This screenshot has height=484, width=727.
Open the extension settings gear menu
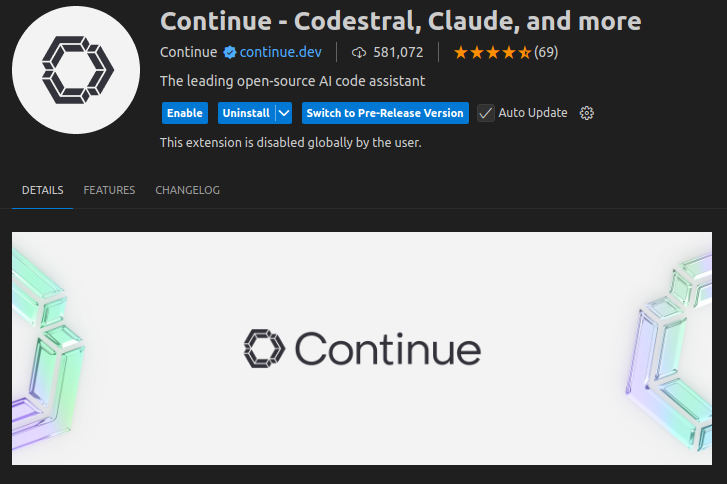(x=587, y=113)
